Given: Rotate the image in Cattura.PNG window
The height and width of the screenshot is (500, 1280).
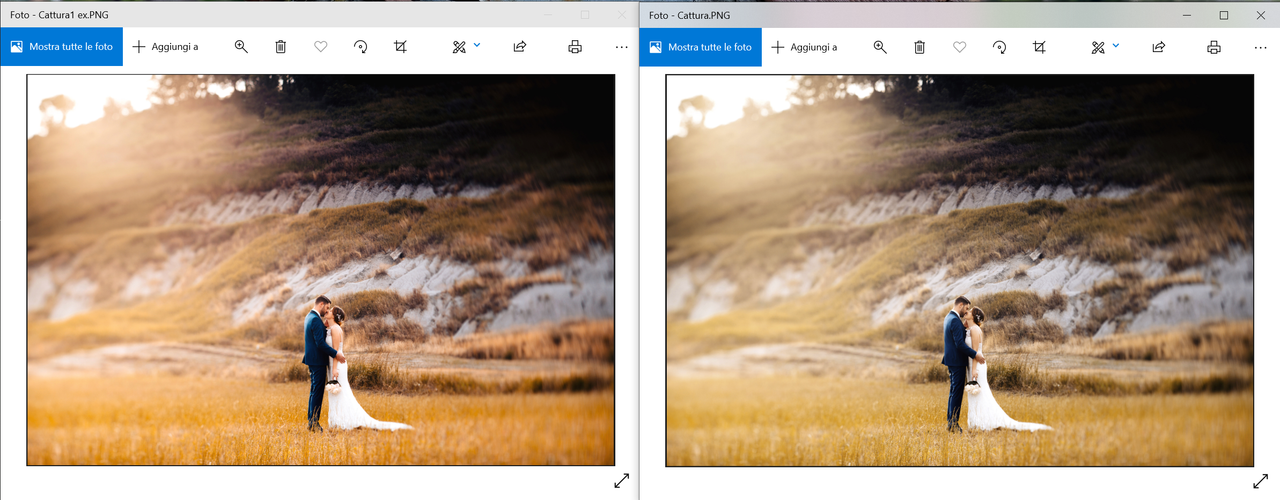Looking at the screenshot, I should (x=1000, y=47).
